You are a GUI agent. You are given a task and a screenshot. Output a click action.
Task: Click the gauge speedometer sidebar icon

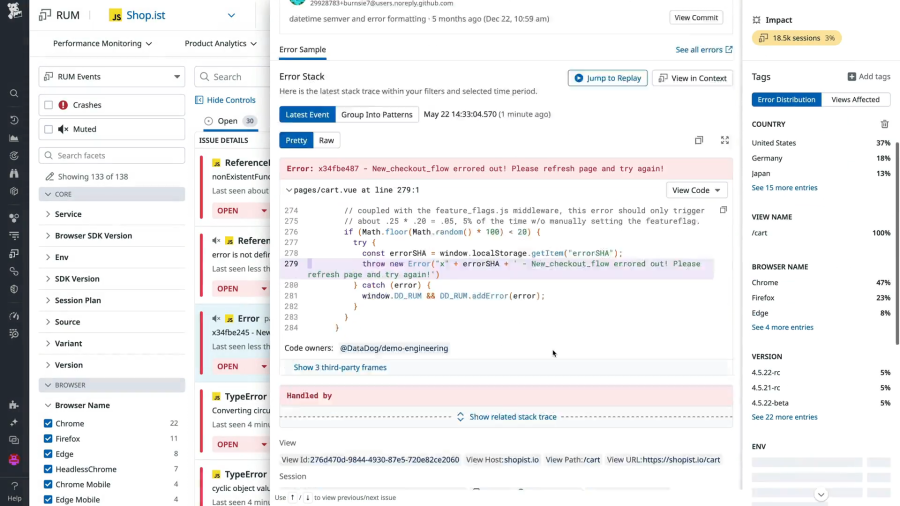(14, 316)
